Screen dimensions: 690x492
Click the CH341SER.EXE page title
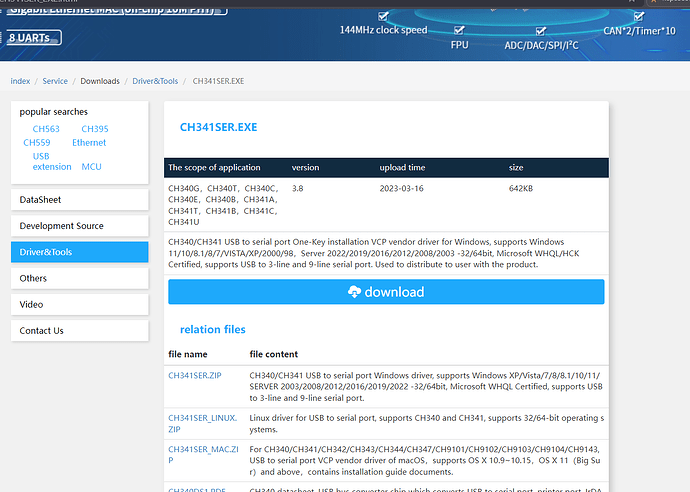(x=218, y=127)
